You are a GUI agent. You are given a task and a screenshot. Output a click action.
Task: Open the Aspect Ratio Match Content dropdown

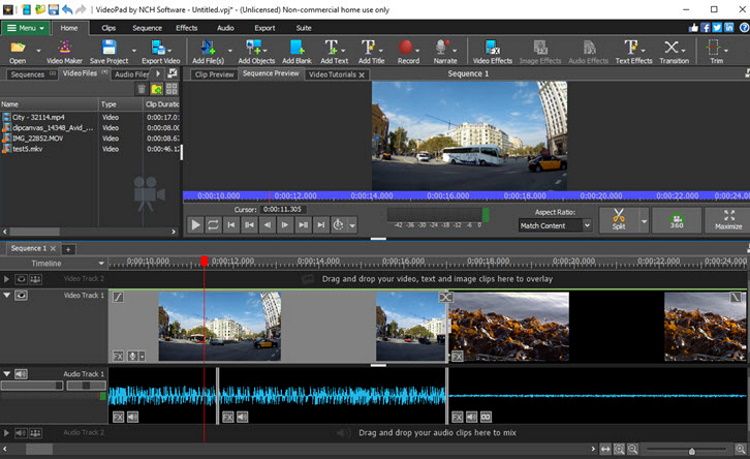point(555,225)
